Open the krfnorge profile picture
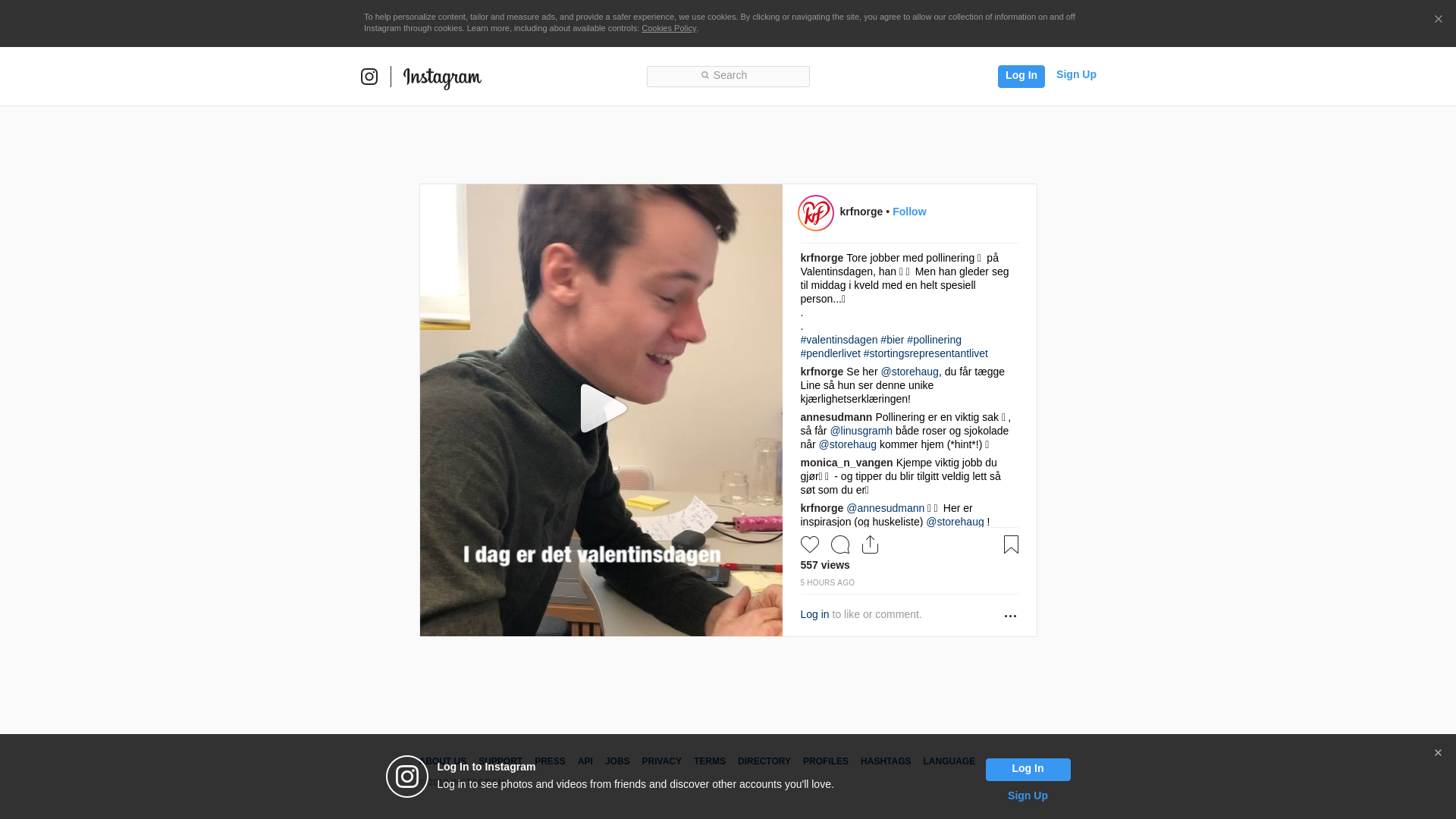Image resolution: width=1456 pixels, height=819 pixels. (815, 213)
